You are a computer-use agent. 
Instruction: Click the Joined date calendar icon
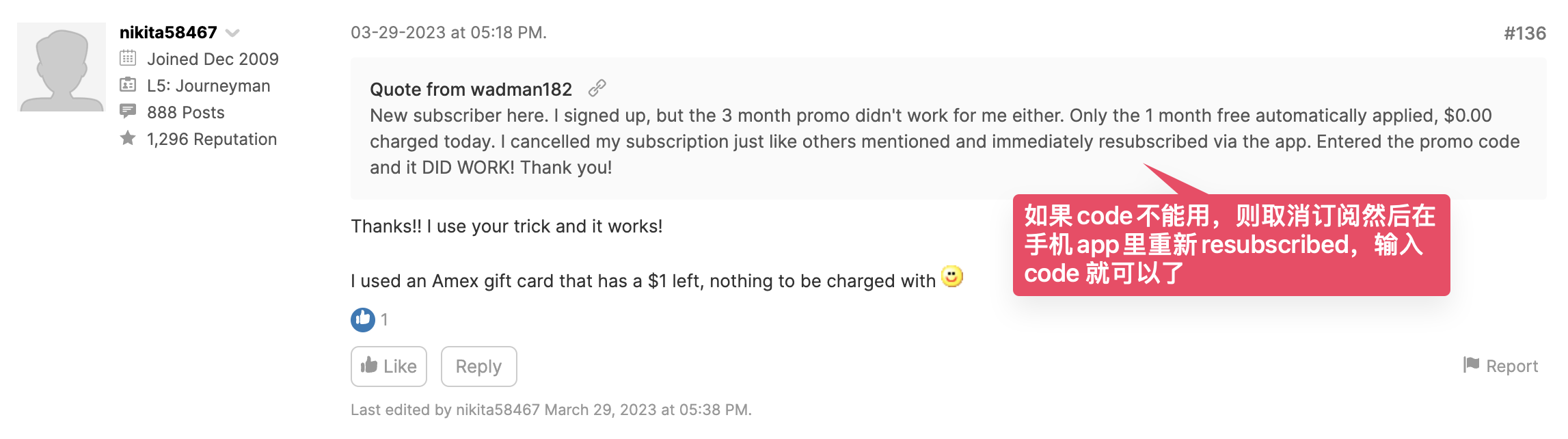coord(128,58)
